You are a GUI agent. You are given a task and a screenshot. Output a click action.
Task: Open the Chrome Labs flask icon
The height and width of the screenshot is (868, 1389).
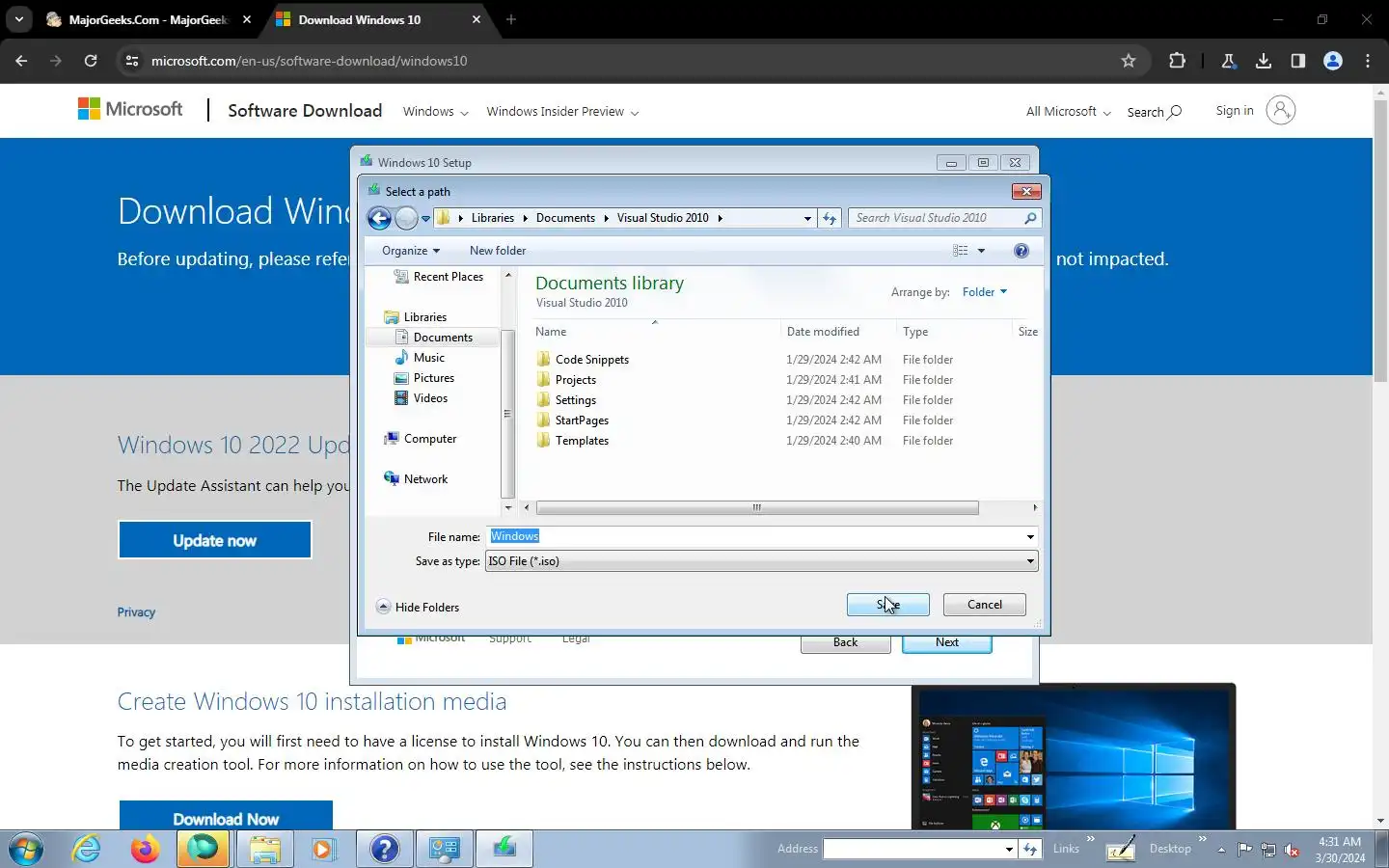coord(1229,61)
